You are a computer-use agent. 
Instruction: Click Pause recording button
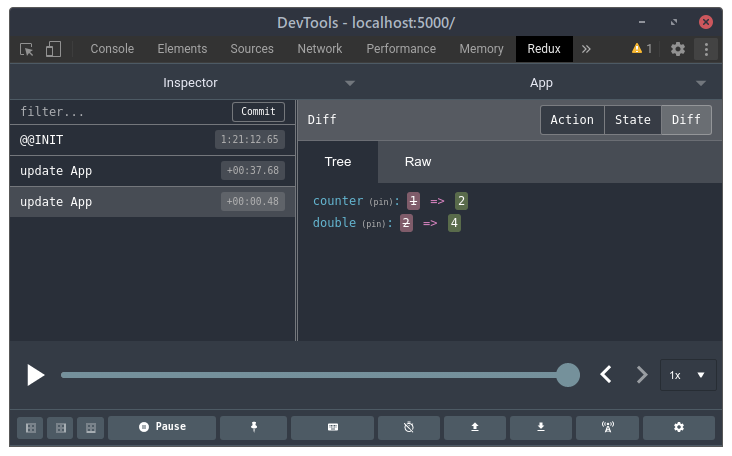162,428
